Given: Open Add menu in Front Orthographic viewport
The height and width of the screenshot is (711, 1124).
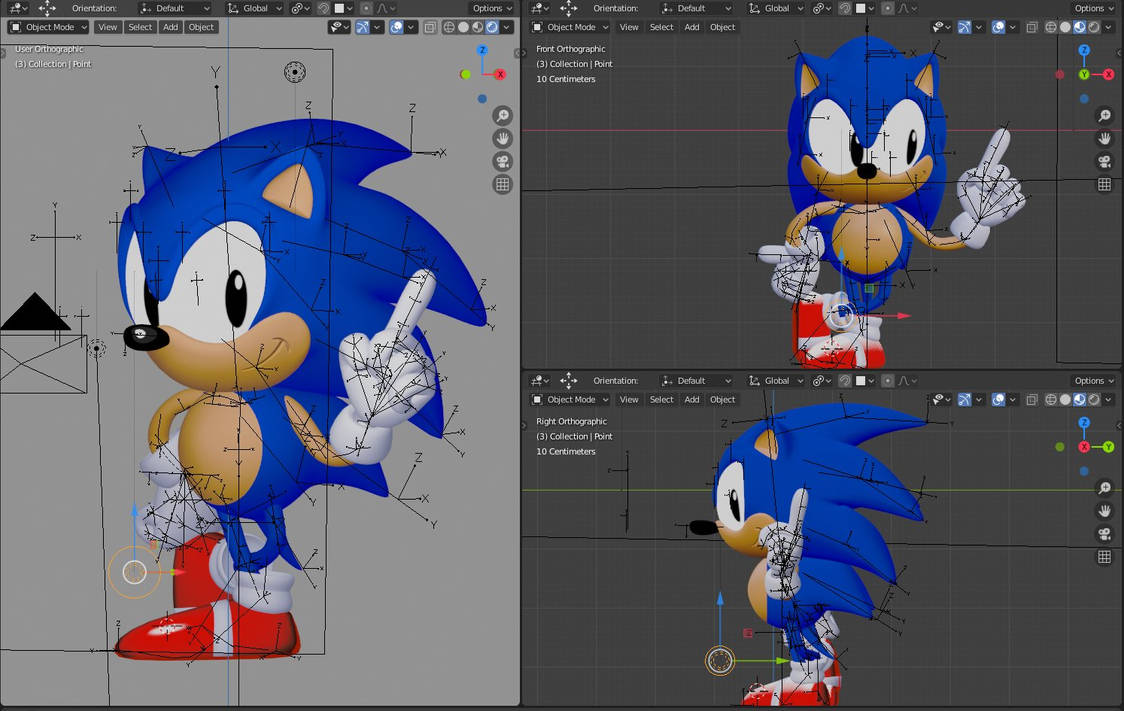Looking at the screenshot, I should [x=692, y=27].
